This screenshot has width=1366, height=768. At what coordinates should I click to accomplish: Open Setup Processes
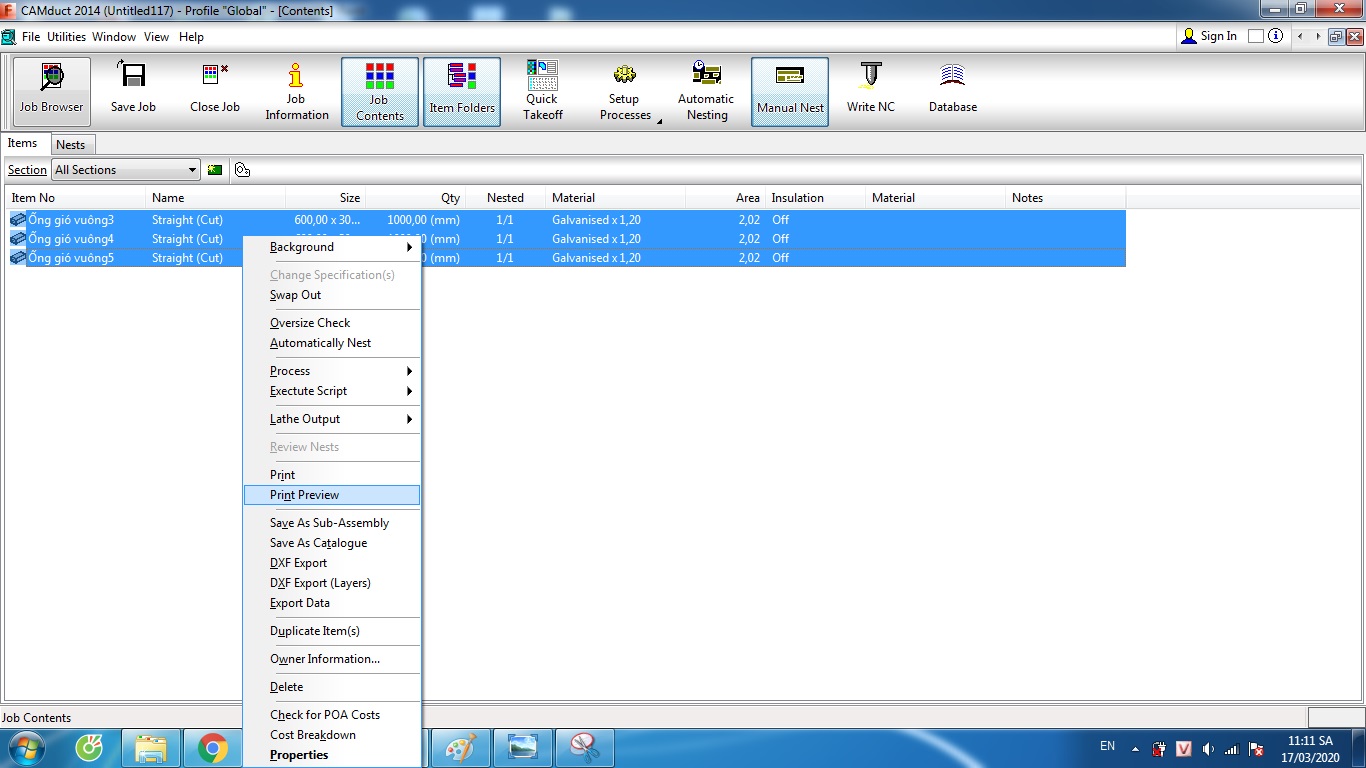click(x=625, y=91)
